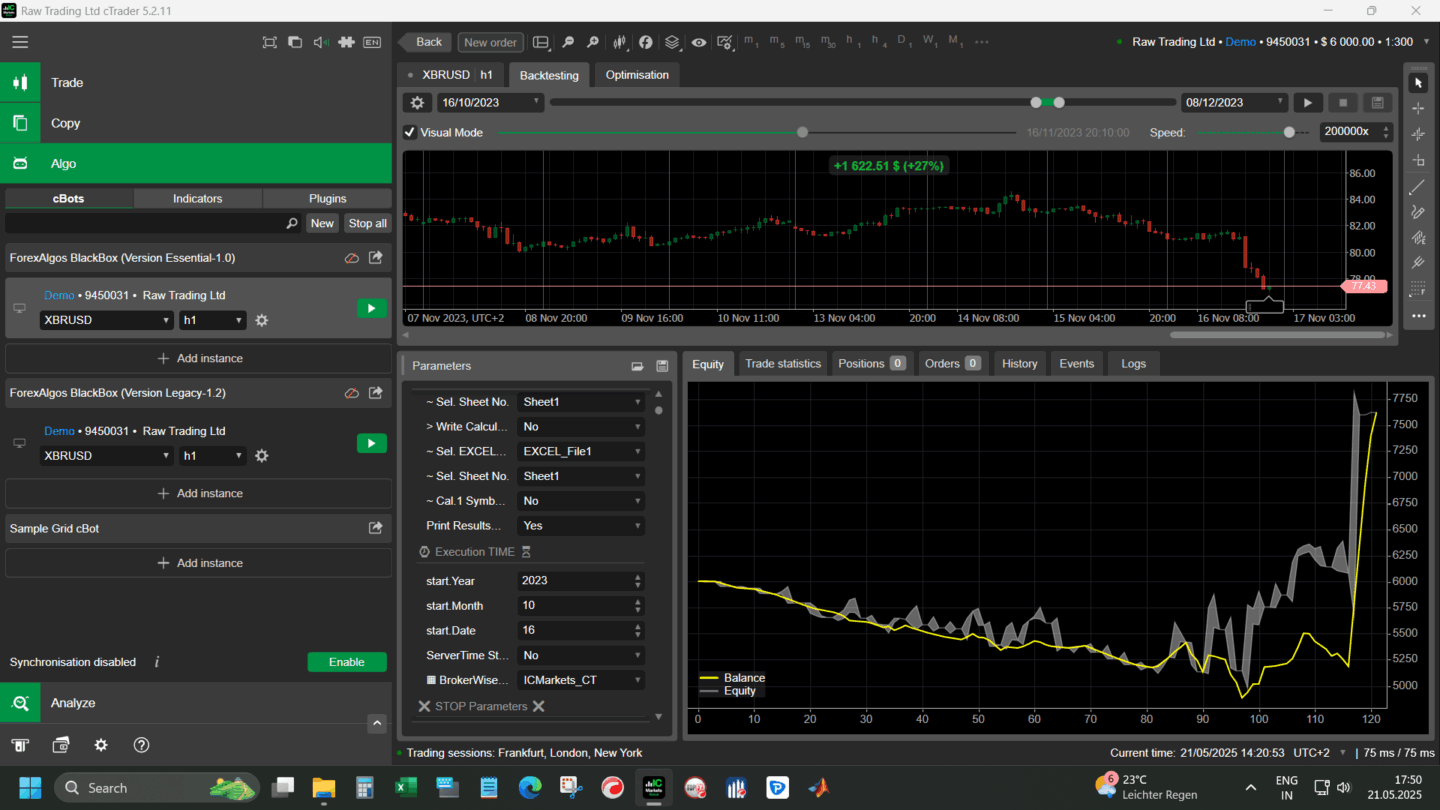This screenshot has height=810, width=1440.
Task: Select the trend line drawing tool
Action: coord(1417,187)
